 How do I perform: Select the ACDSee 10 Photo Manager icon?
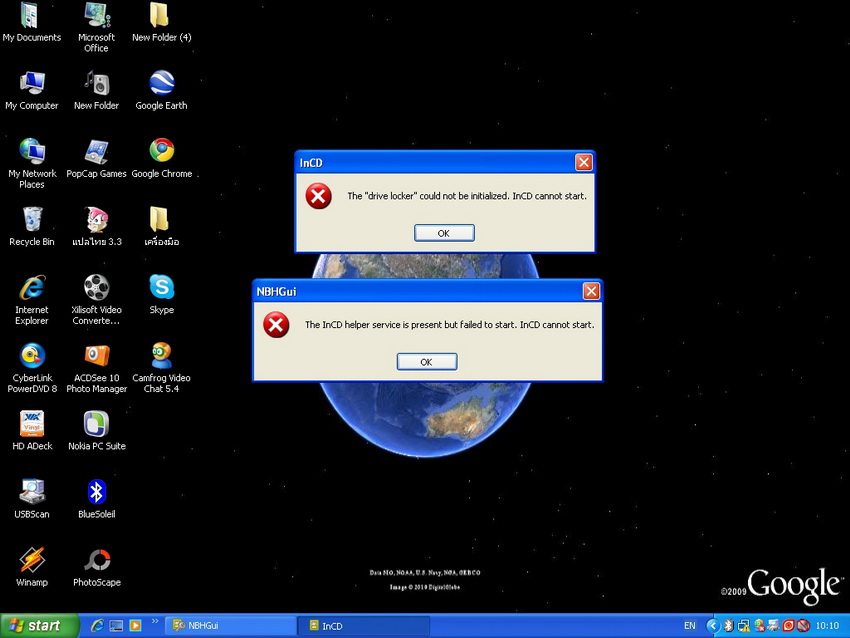coord(96,368)
